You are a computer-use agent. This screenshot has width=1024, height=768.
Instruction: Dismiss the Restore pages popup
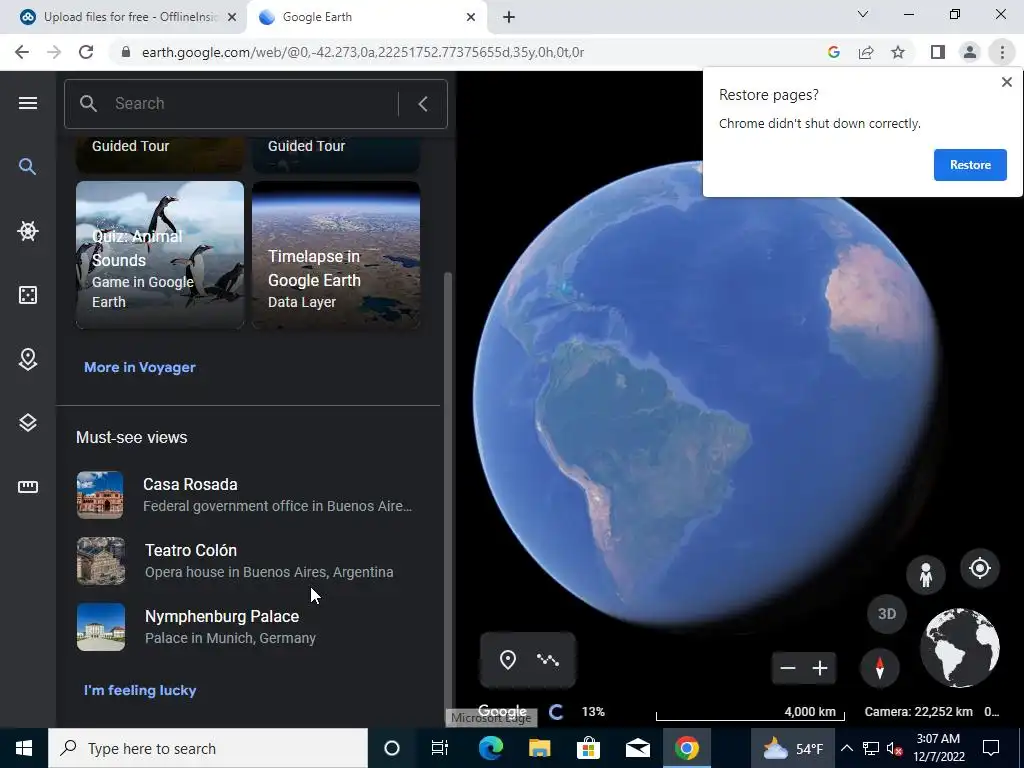(x=1006, y=82)
